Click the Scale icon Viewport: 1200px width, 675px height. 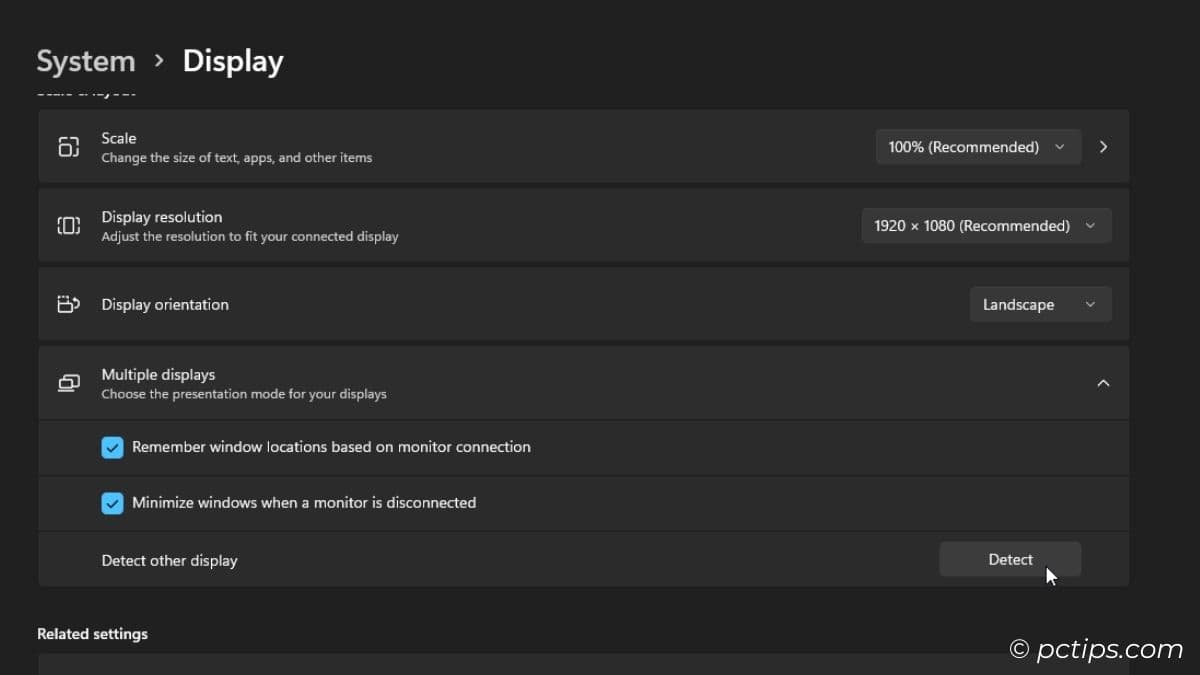coord(68,147)
